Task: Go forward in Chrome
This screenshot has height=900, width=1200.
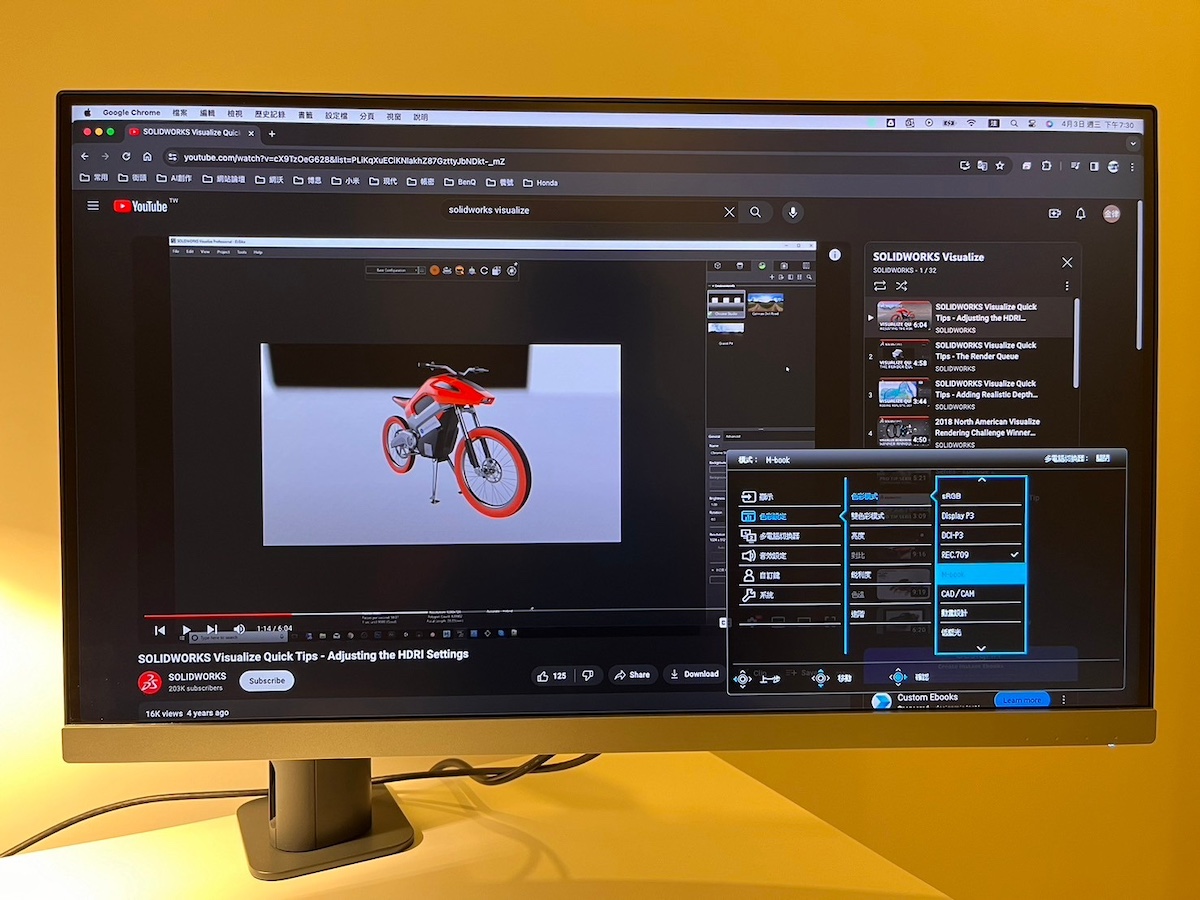Action: tap(106, 157)
